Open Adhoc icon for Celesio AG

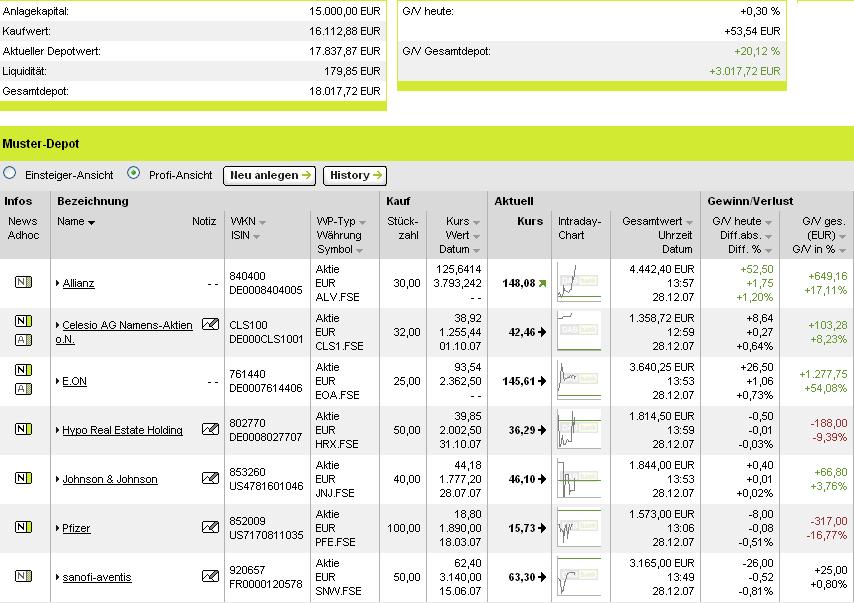[23, 340]
